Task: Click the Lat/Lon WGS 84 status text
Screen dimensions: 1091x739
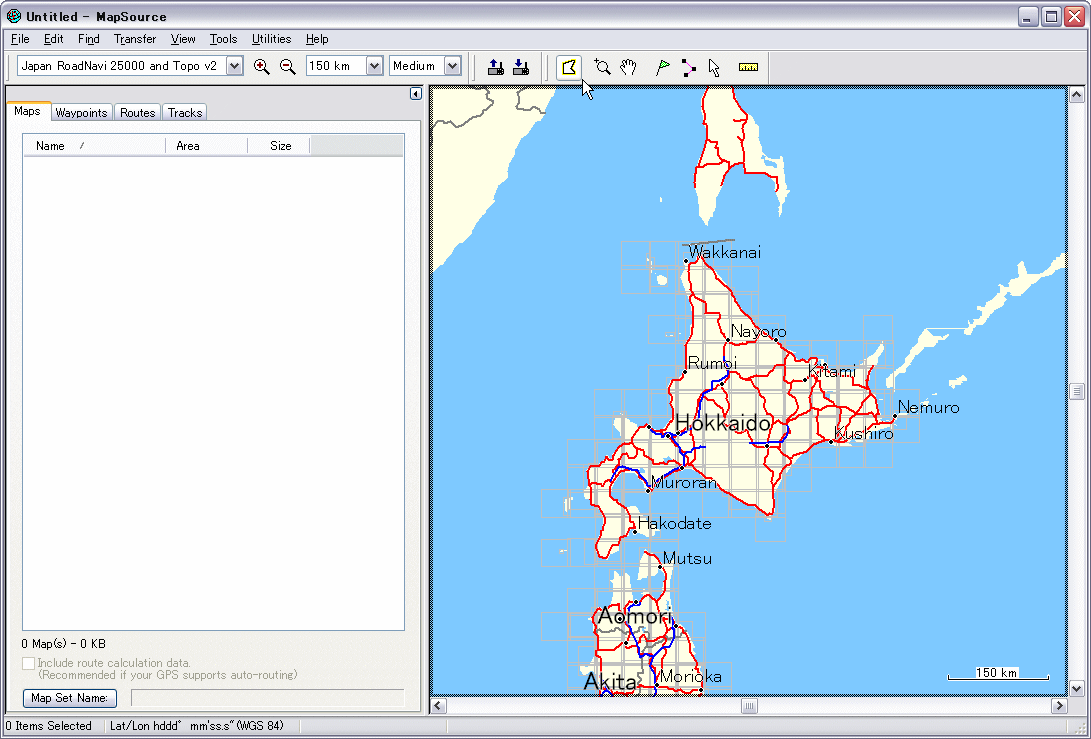Action: tap(197, 726)
